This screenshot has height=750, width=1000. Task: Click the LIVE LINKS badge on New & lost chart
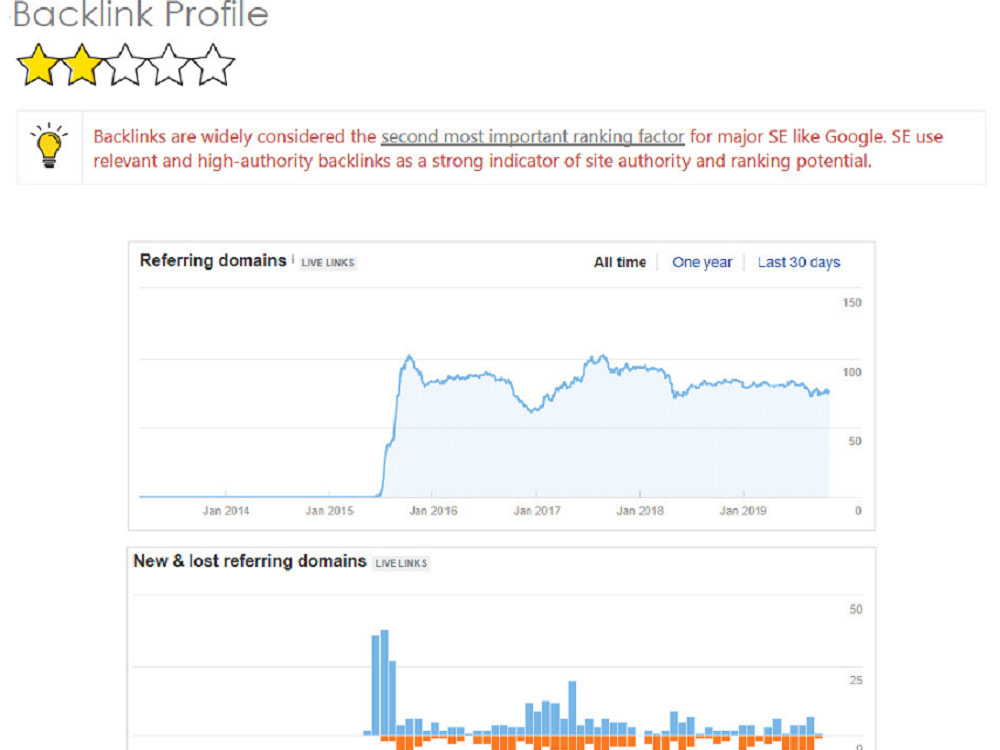(x=401, y=563)
